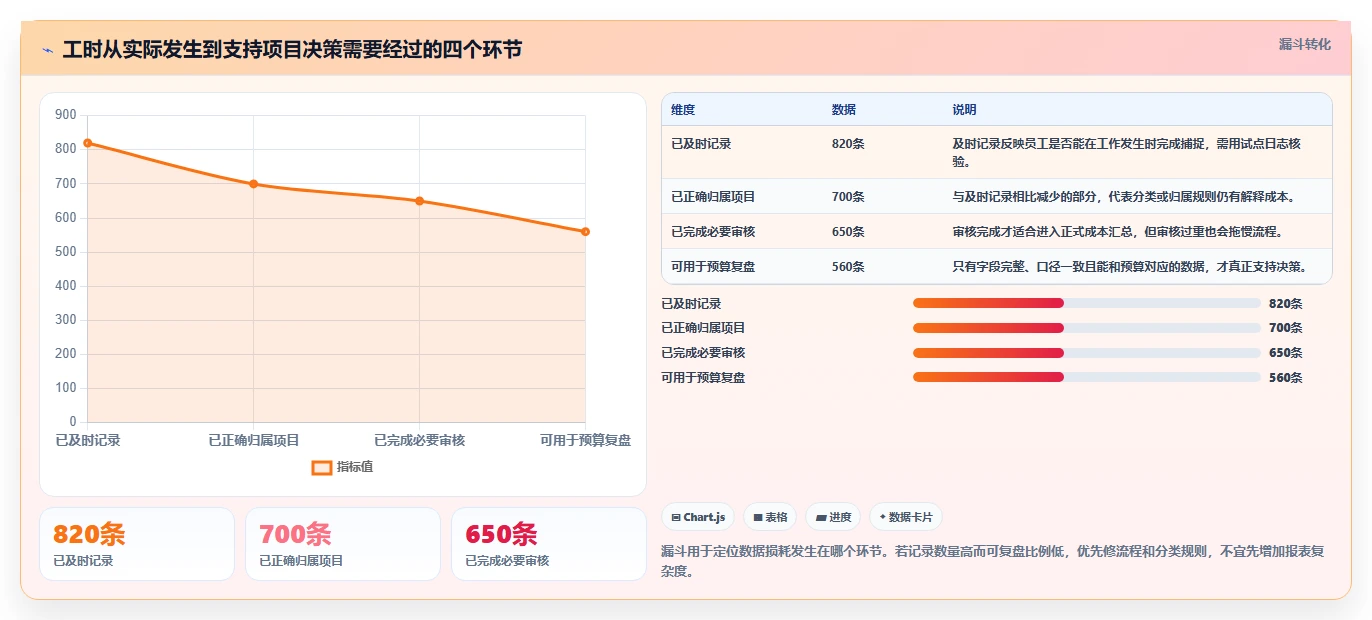Click the 已正确归属项目 label left of progress bars
1372x620 pixels.
coord(703,328)
